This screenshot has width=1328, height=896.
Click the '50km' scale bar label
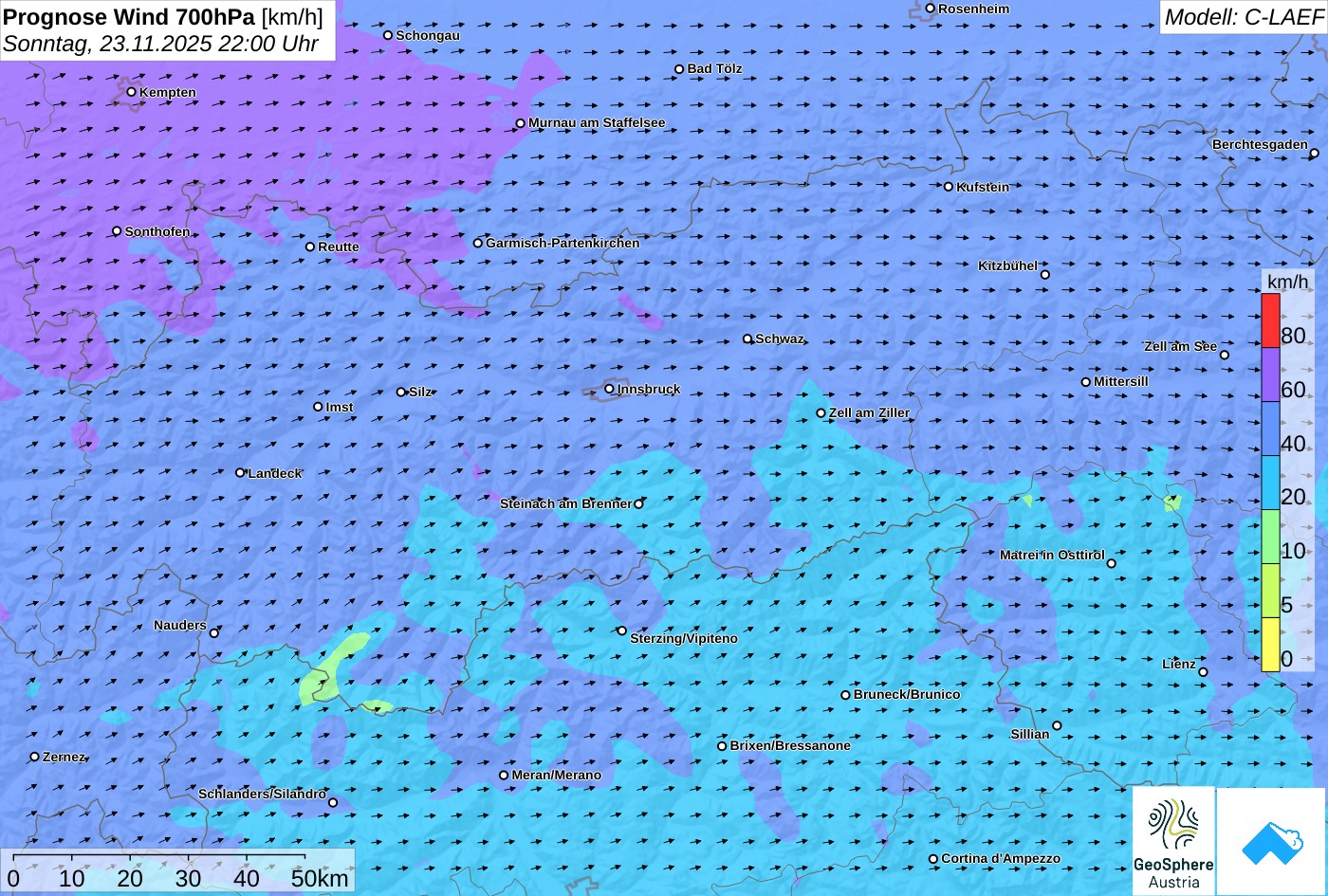[x=320, y=878]
